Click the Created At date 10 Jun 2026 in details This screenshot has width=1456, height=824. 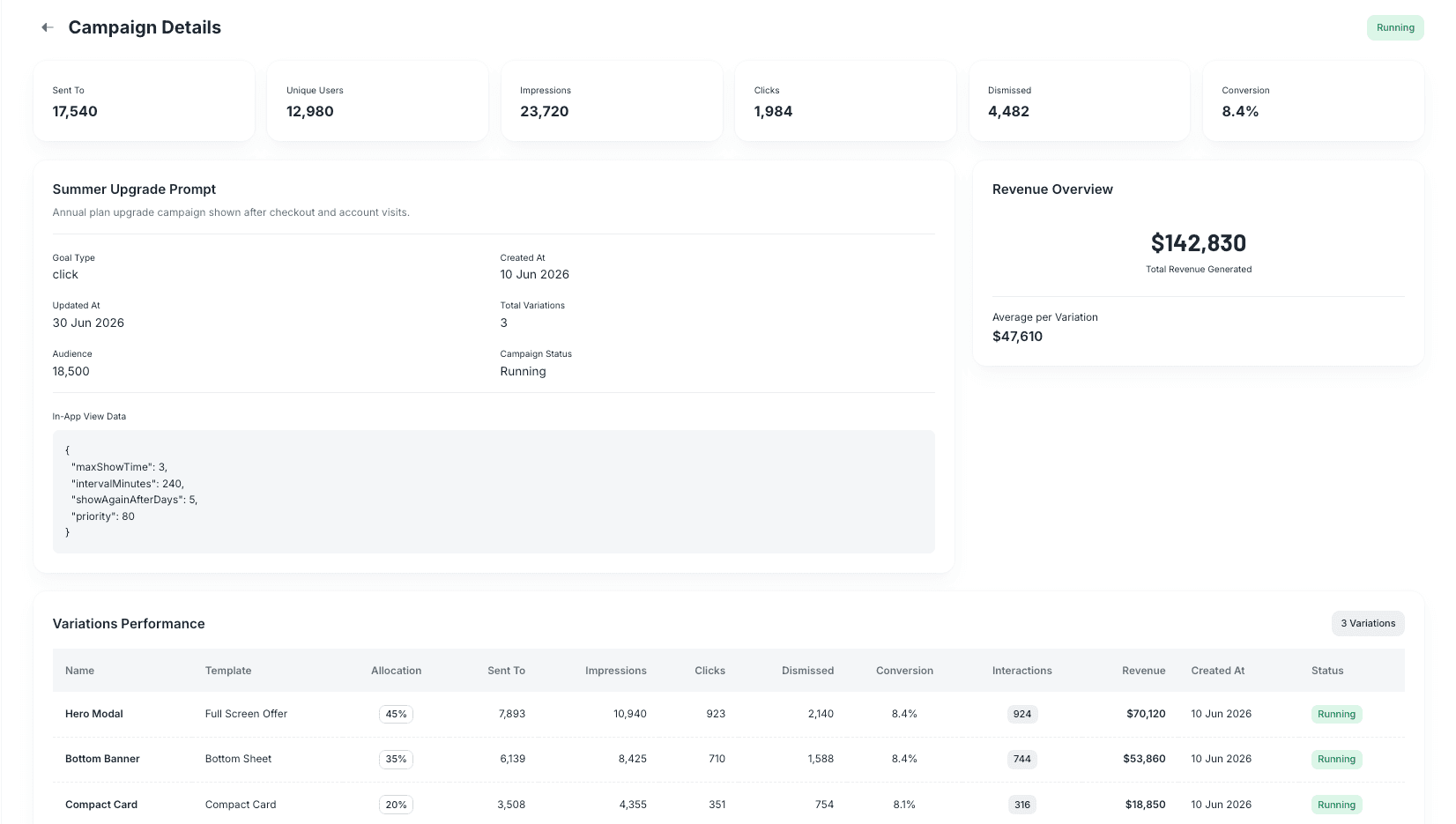(534, 274)
